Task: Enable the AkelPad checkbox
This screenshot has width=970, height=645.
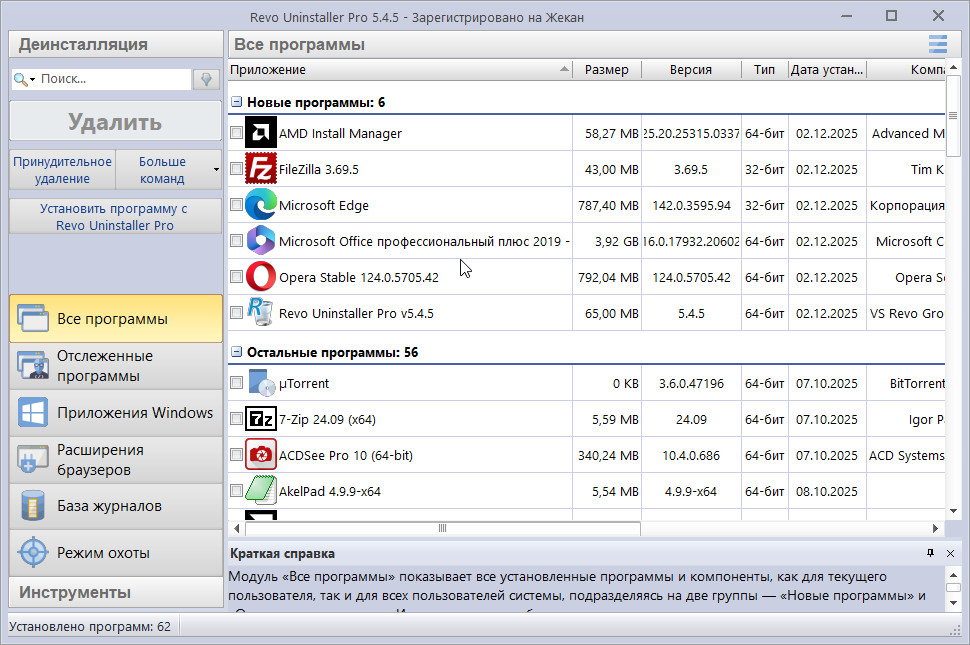Action: coord(236,491)
